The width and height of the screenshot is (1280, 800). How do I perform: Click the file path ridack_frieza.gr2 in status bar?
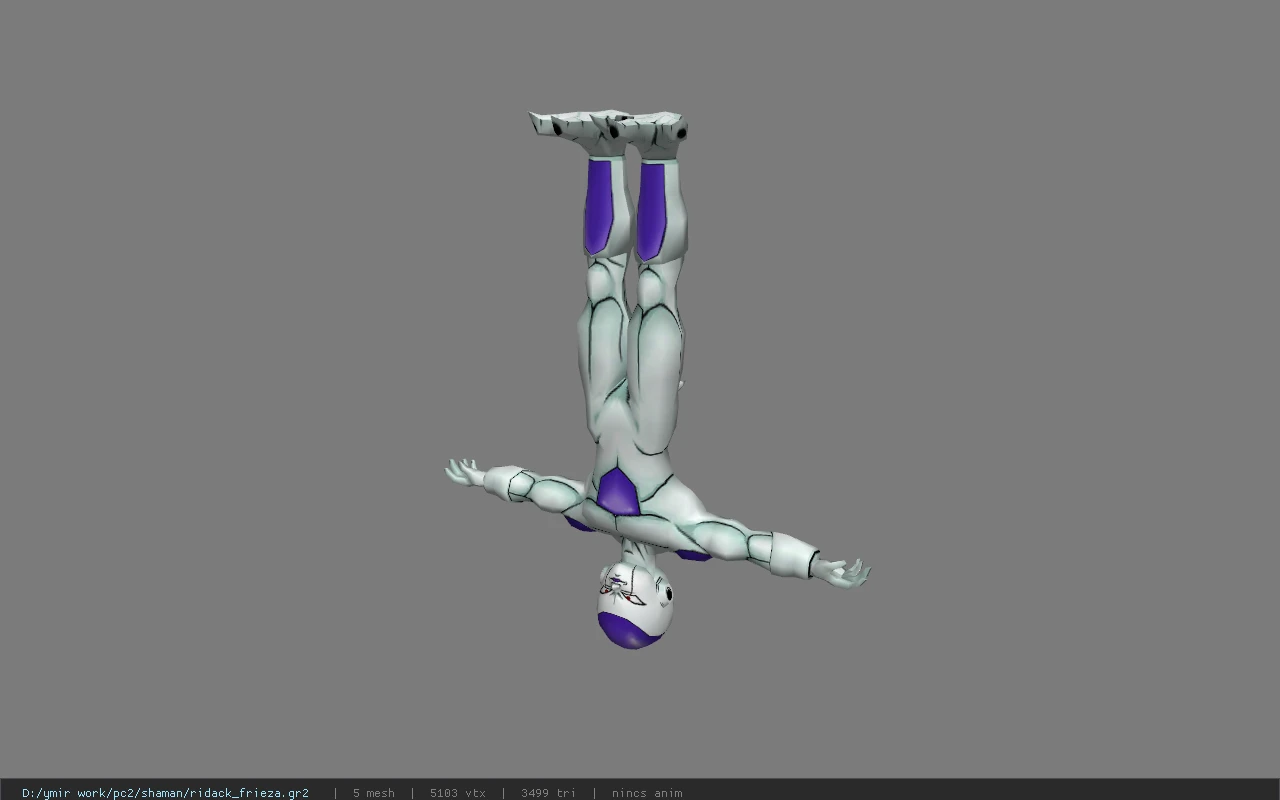165,793
